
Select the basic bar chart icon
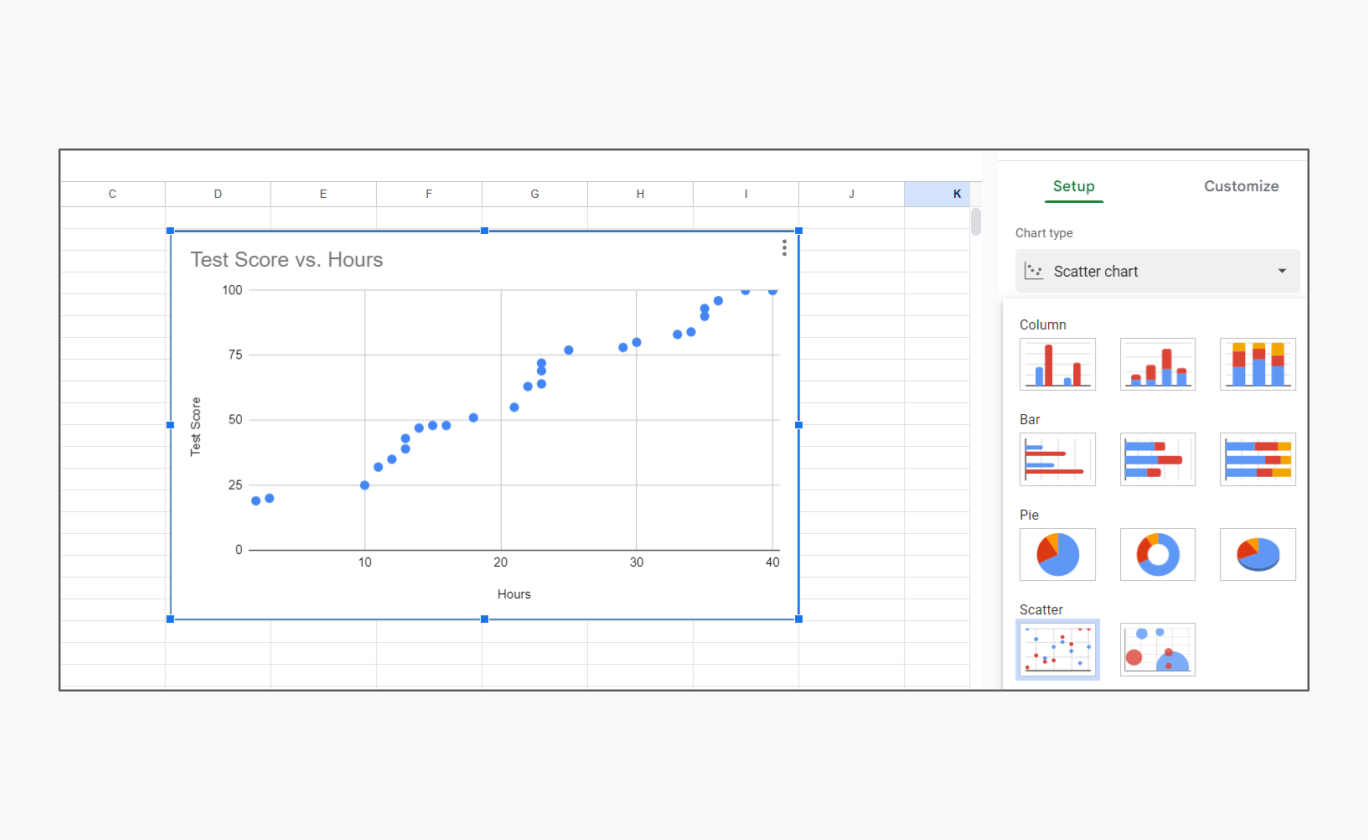coord(1057,459)
